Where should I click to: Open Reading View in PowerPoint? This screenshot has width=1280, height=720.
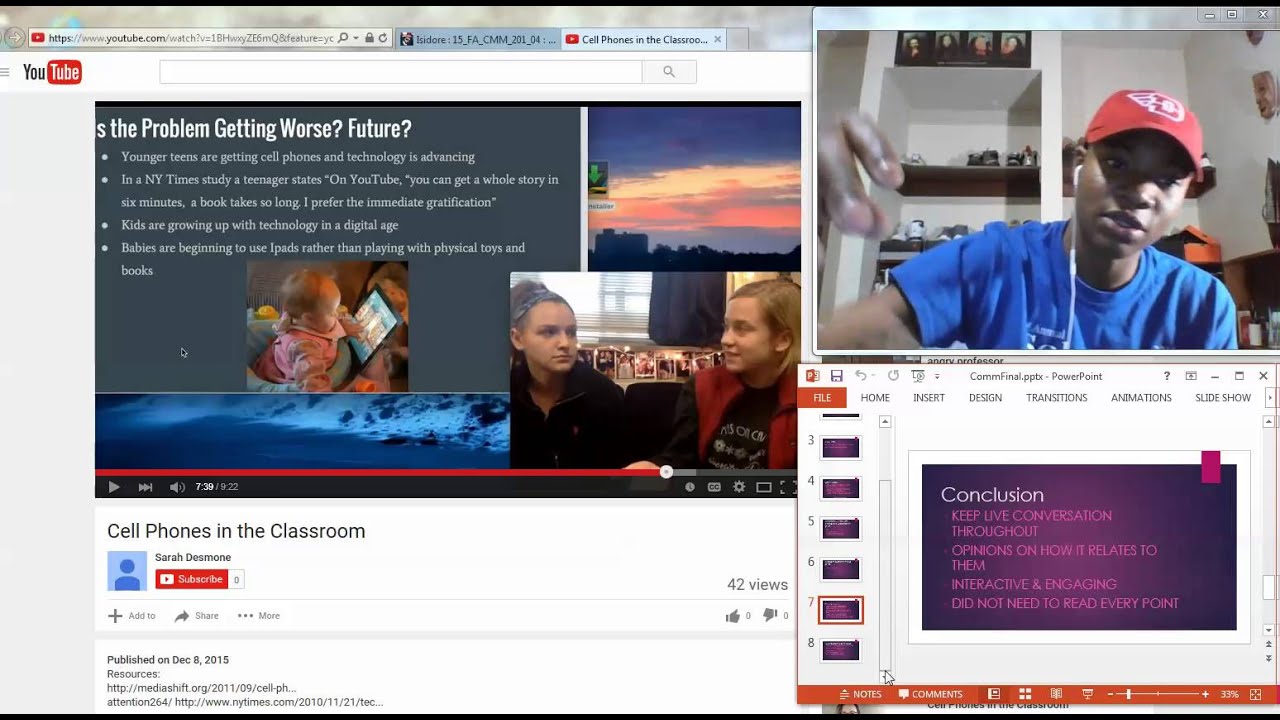coord(1056,694)
